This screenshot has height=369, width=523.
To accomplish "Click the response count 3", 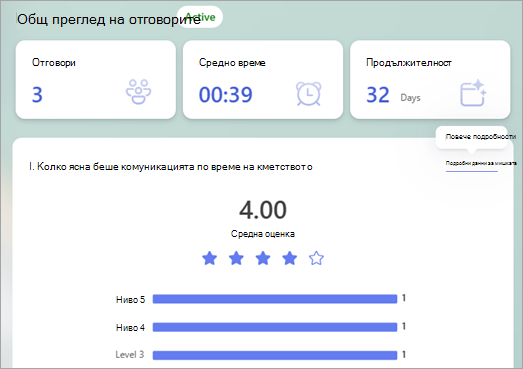I will [37, 94].
